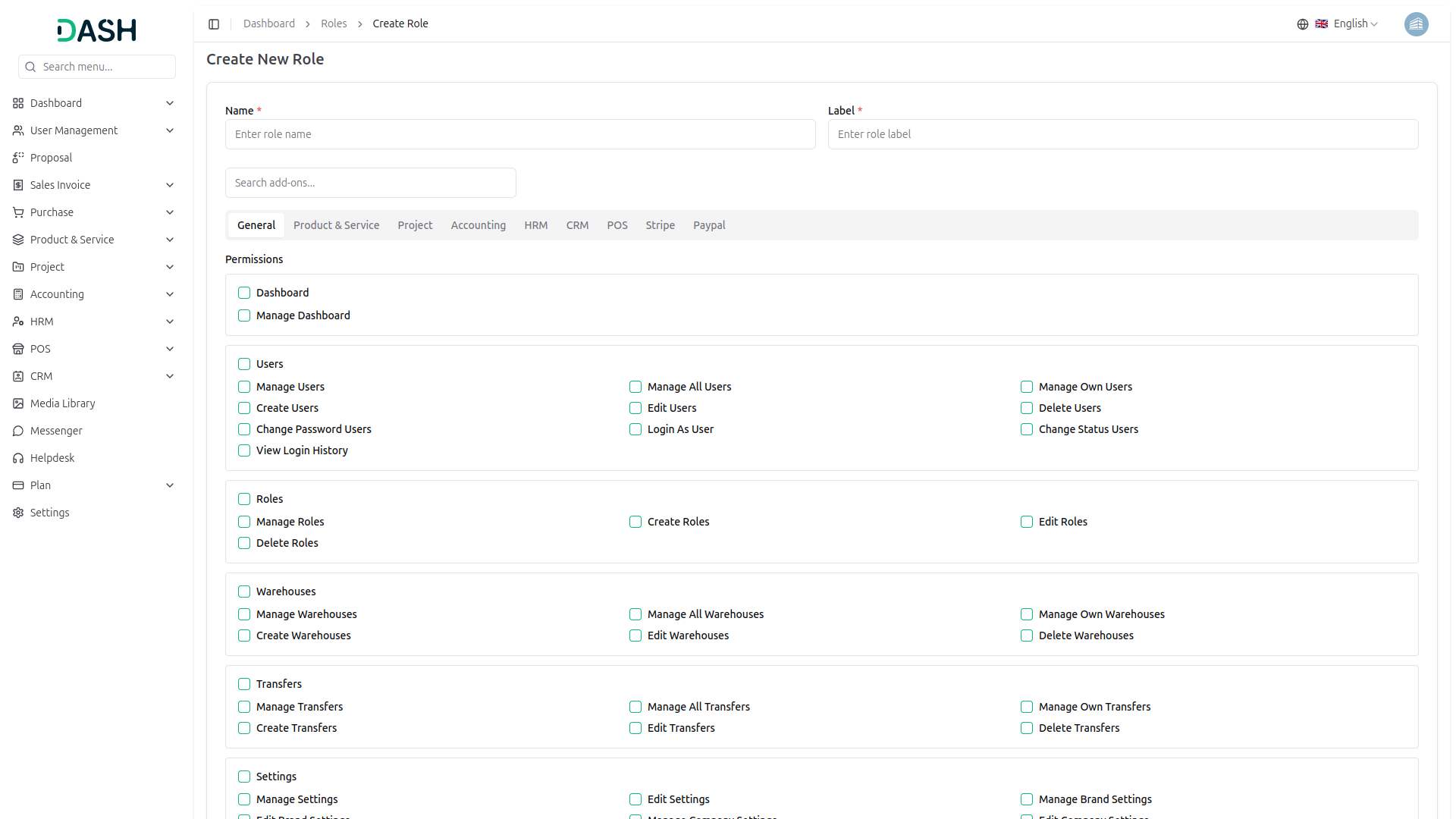This screenshot has width=1456, height=819.
Task: Go to Roles breadcrumb link
Action: tap(334, 24)
